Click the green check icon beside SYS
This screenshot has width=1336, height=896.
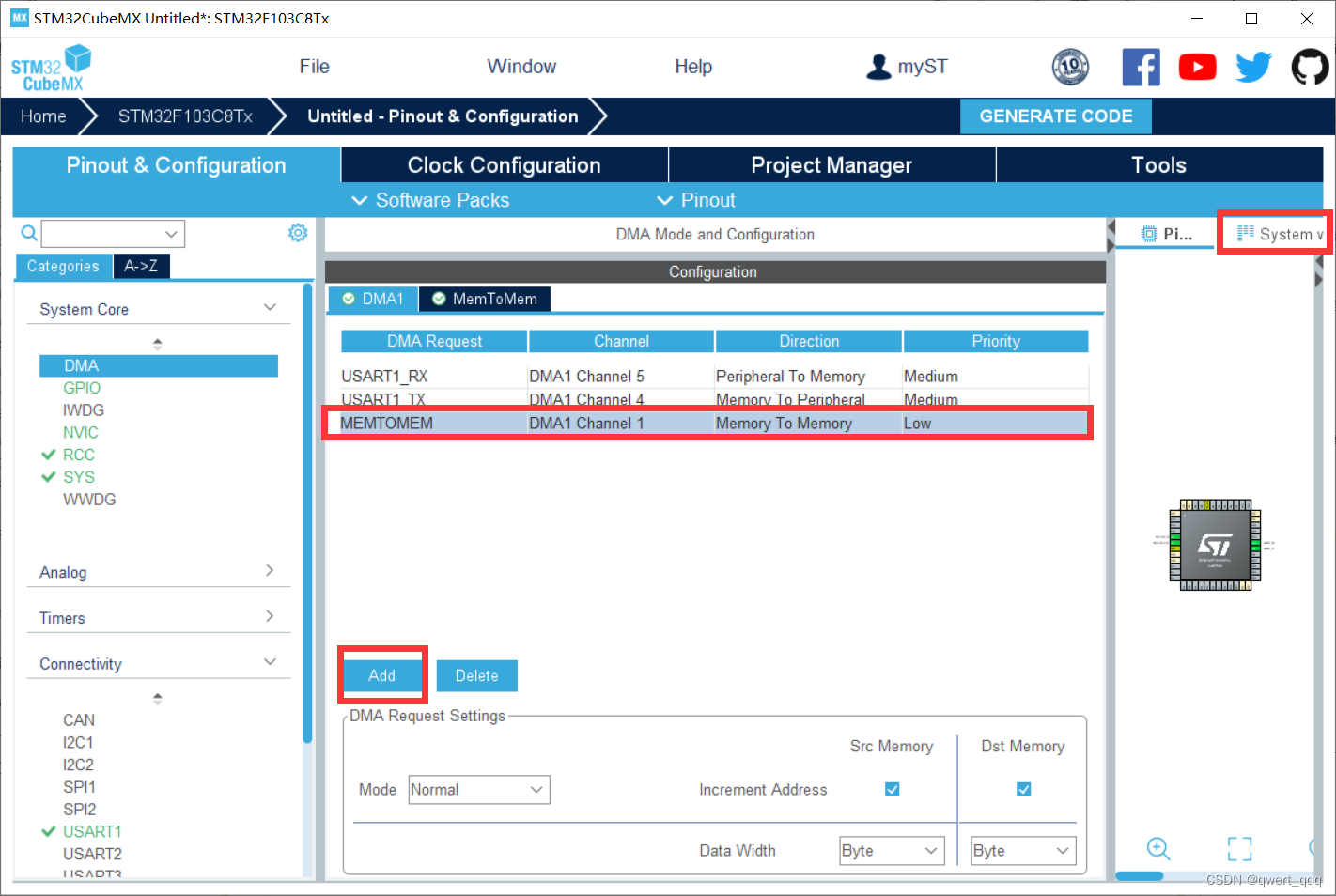(x=49, y=477)
